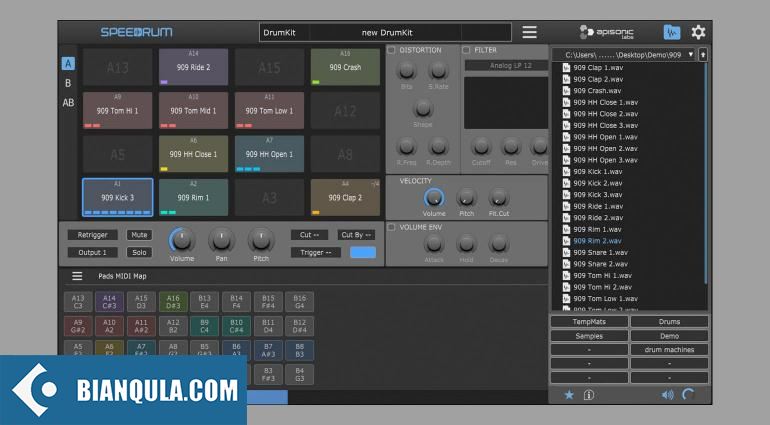Switch to pad bank AB
The height and width of the screenshot is (425, 770).
[68, 103]
